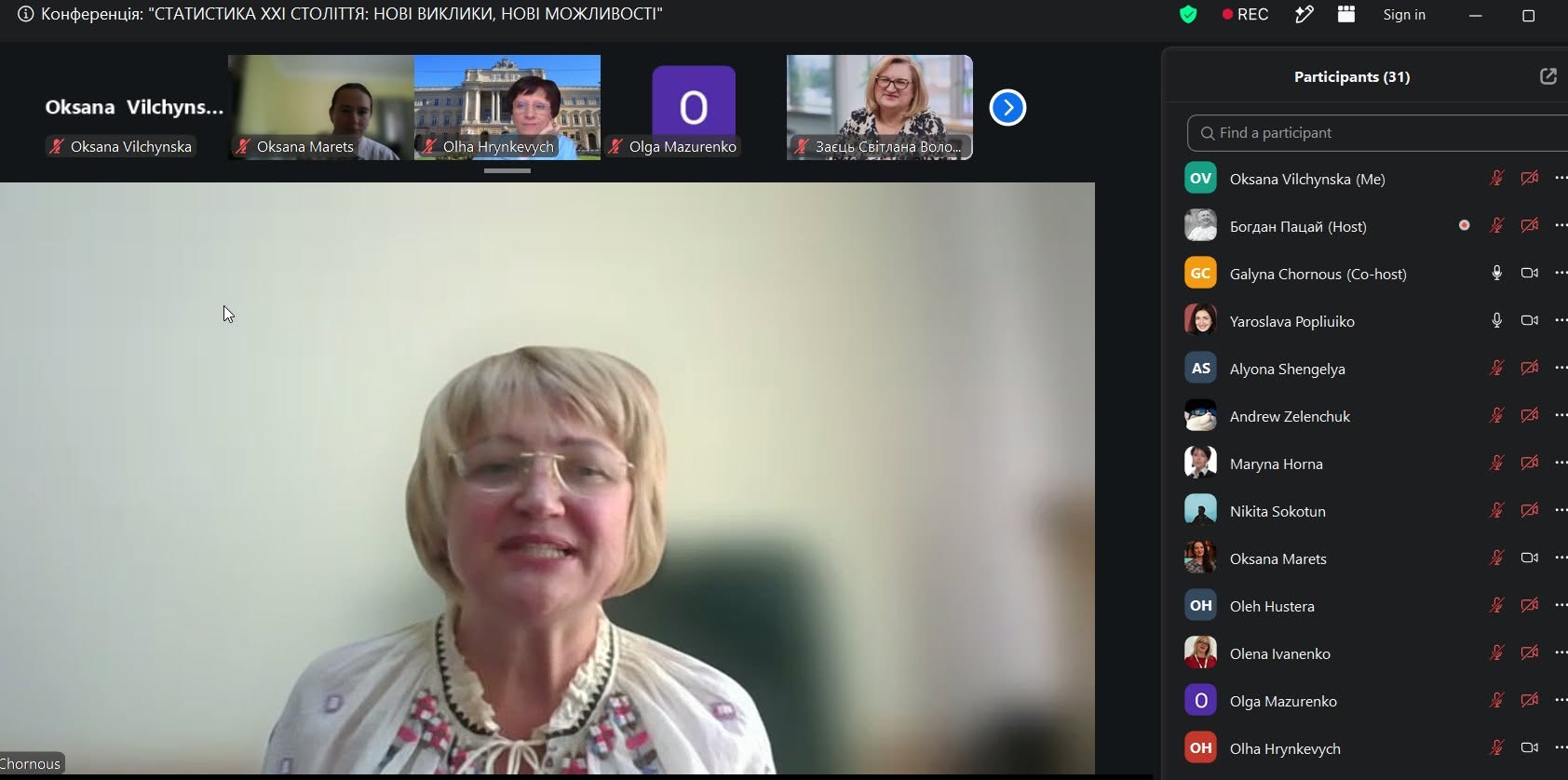Open more options for Maryna Horna

(x=1561, y=463)
